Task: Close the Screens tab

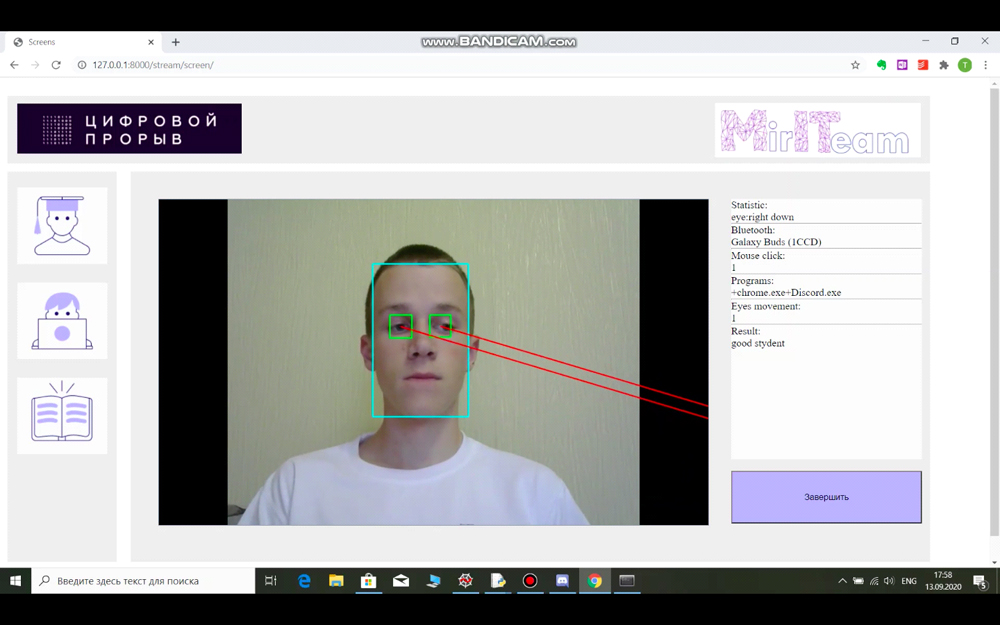Action: 151,42
